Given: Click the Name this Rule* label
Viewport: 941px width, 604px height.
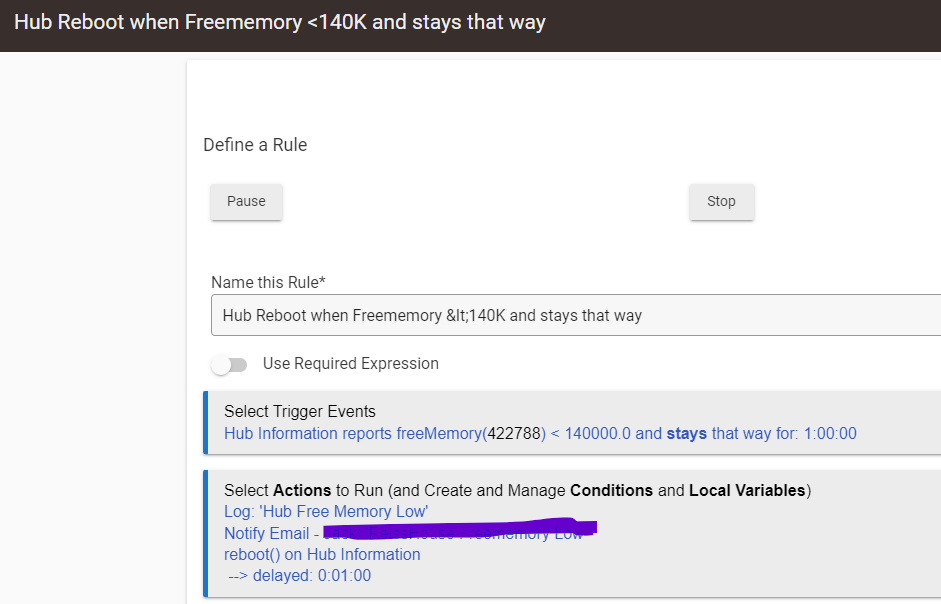Looking at the screenshot, I should click(268, 282).
